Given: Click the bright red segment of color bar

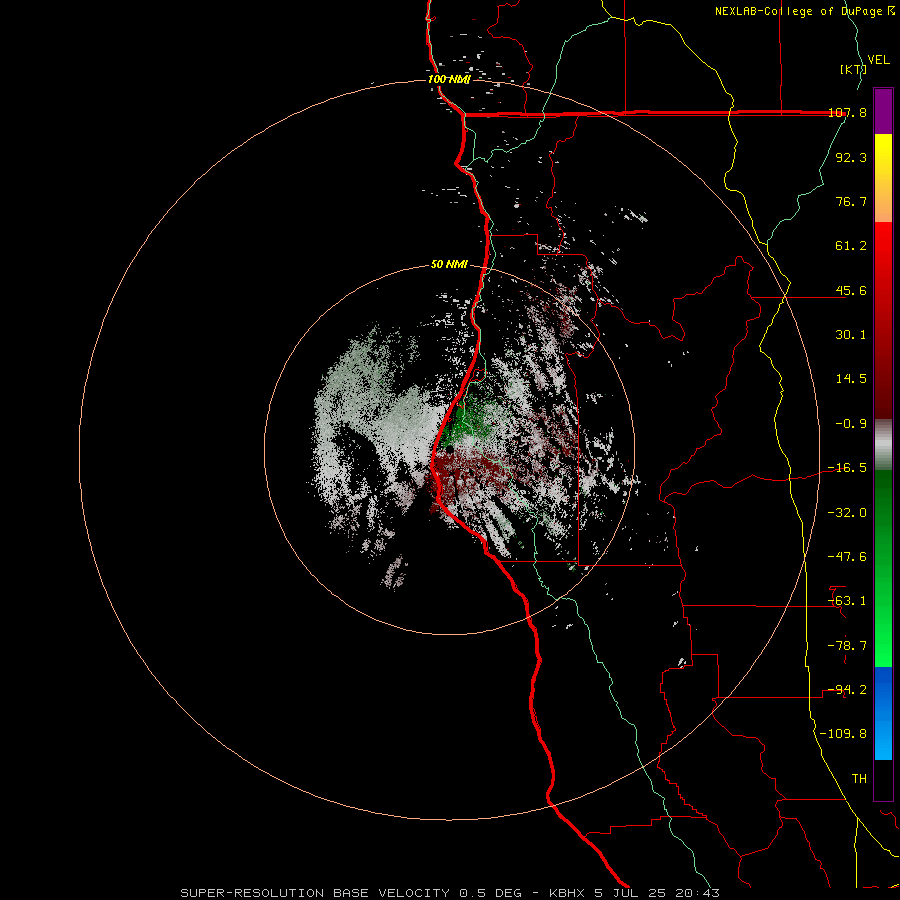Looking at the screenshot, I should pos(883,258).
